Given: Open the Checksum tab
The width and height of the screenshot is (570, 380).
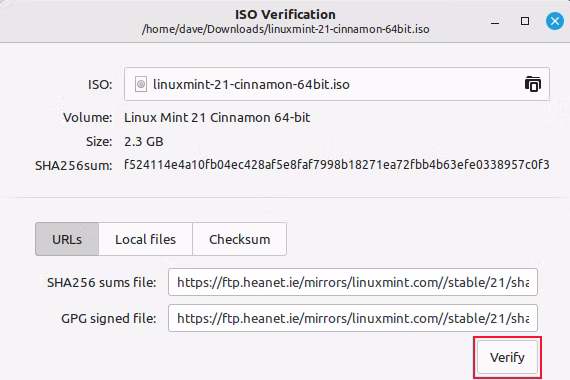Looking at the screenshot, I should [x=240, y=239].
